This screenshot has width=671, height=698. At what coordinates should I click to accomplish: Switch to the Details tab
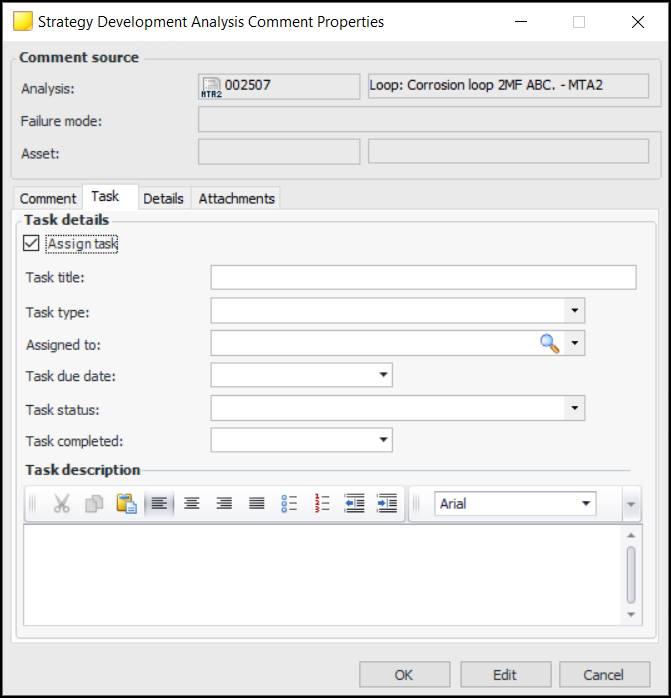(x=163, y=199)
